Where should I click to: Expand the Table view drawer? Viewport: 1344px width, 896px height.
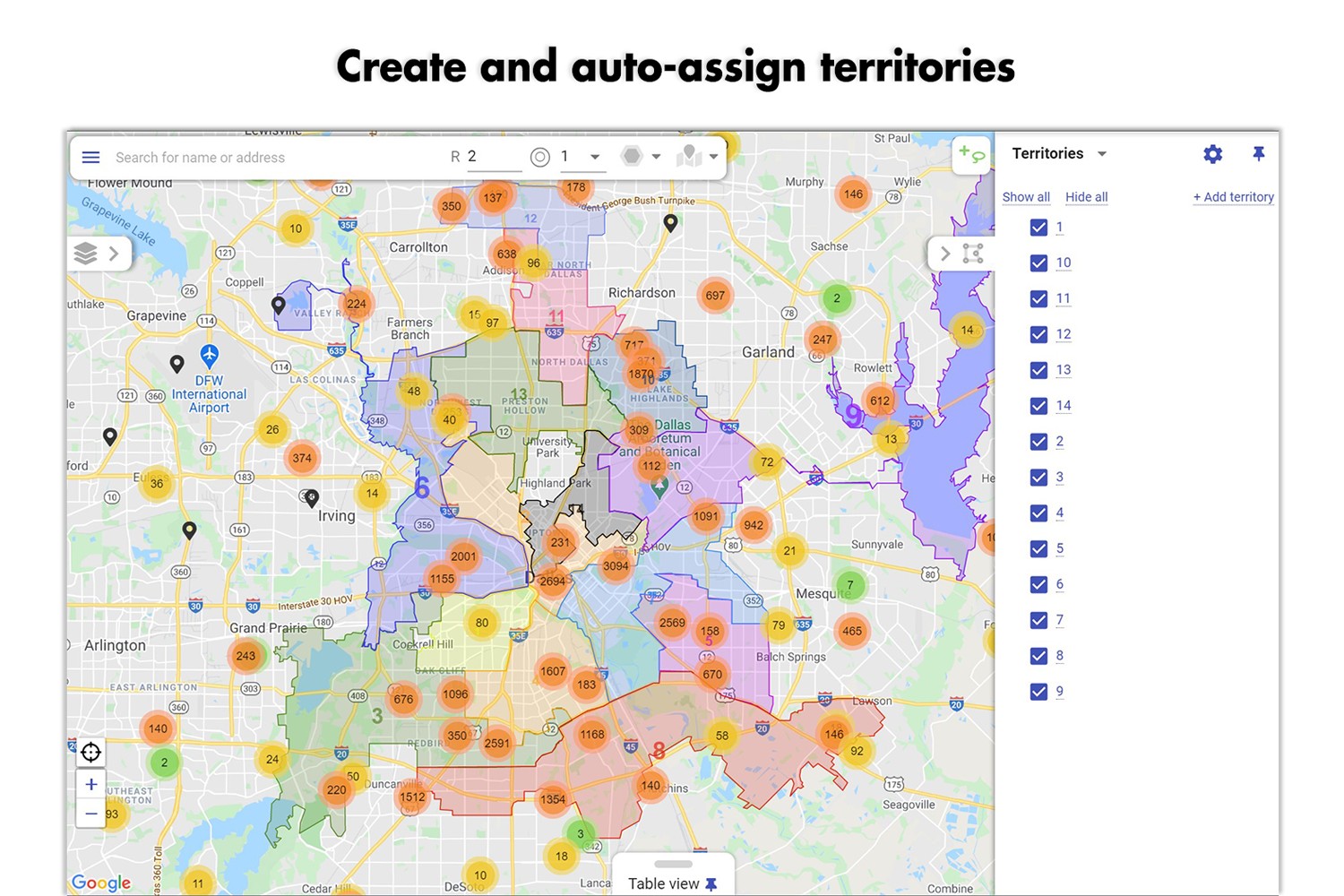[673, 865]
